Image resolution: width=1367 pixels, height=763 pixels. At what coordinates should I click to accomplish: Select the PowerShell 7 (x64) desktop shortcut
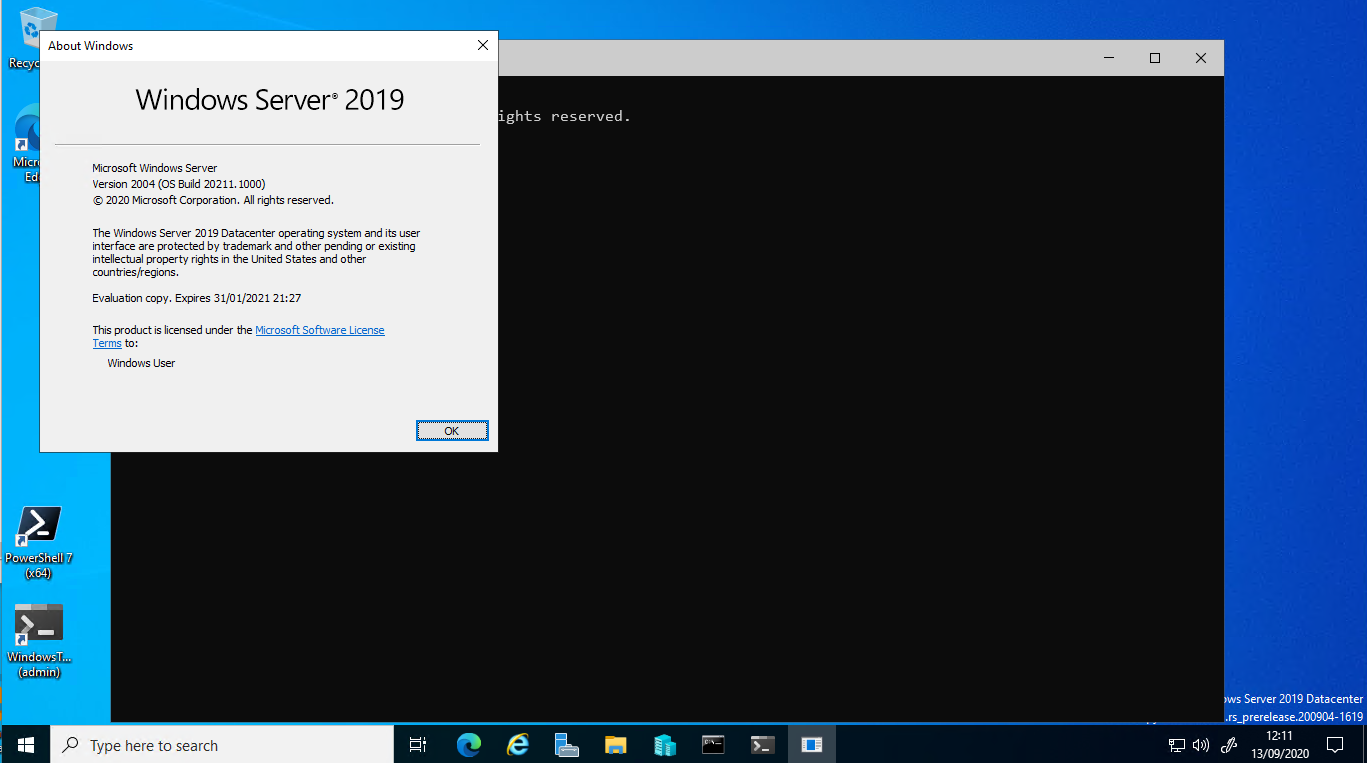(x=38, y=543)
